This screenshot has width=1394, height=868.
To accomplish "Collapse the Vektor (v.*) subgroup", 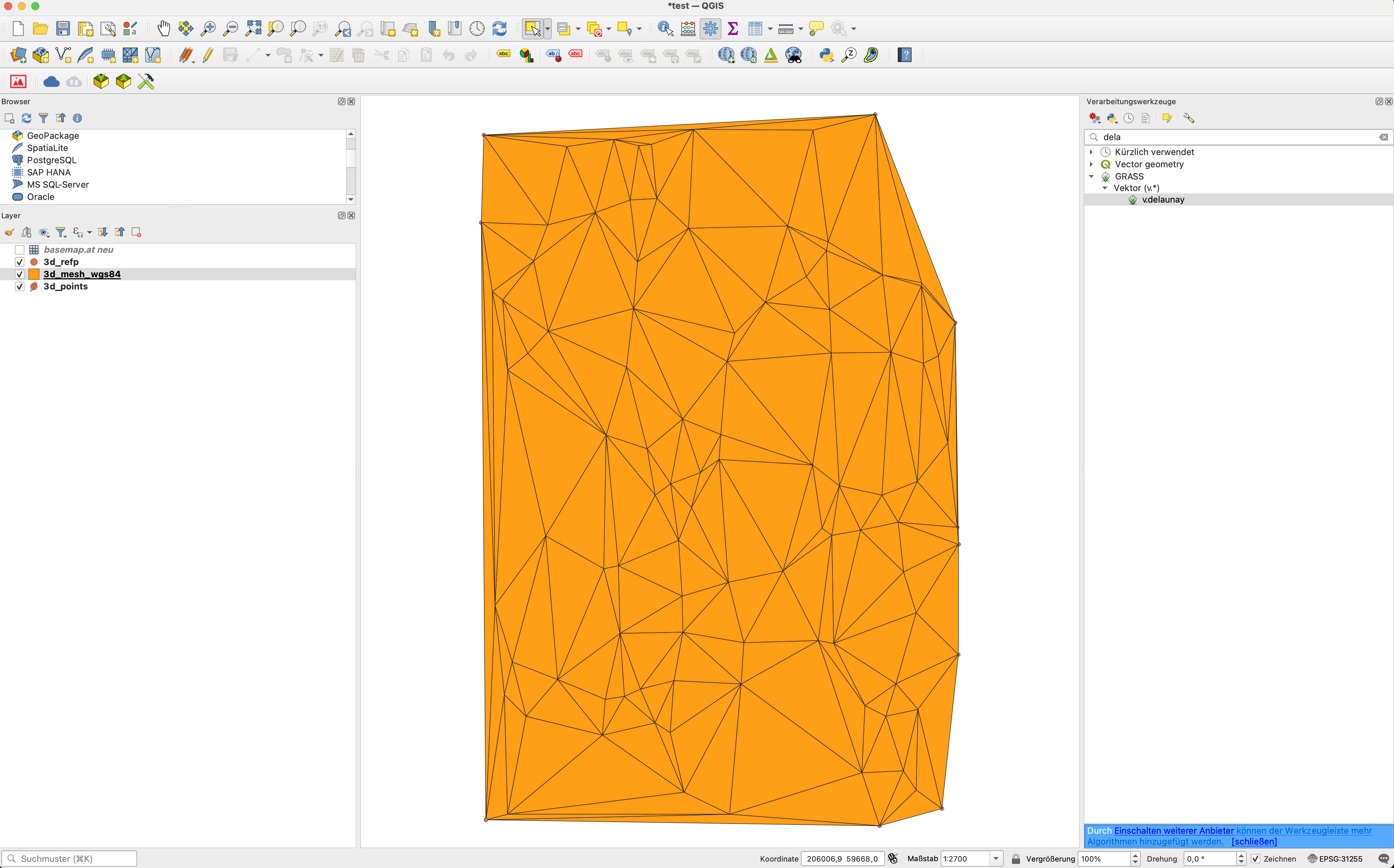I will pos(1105,188).
